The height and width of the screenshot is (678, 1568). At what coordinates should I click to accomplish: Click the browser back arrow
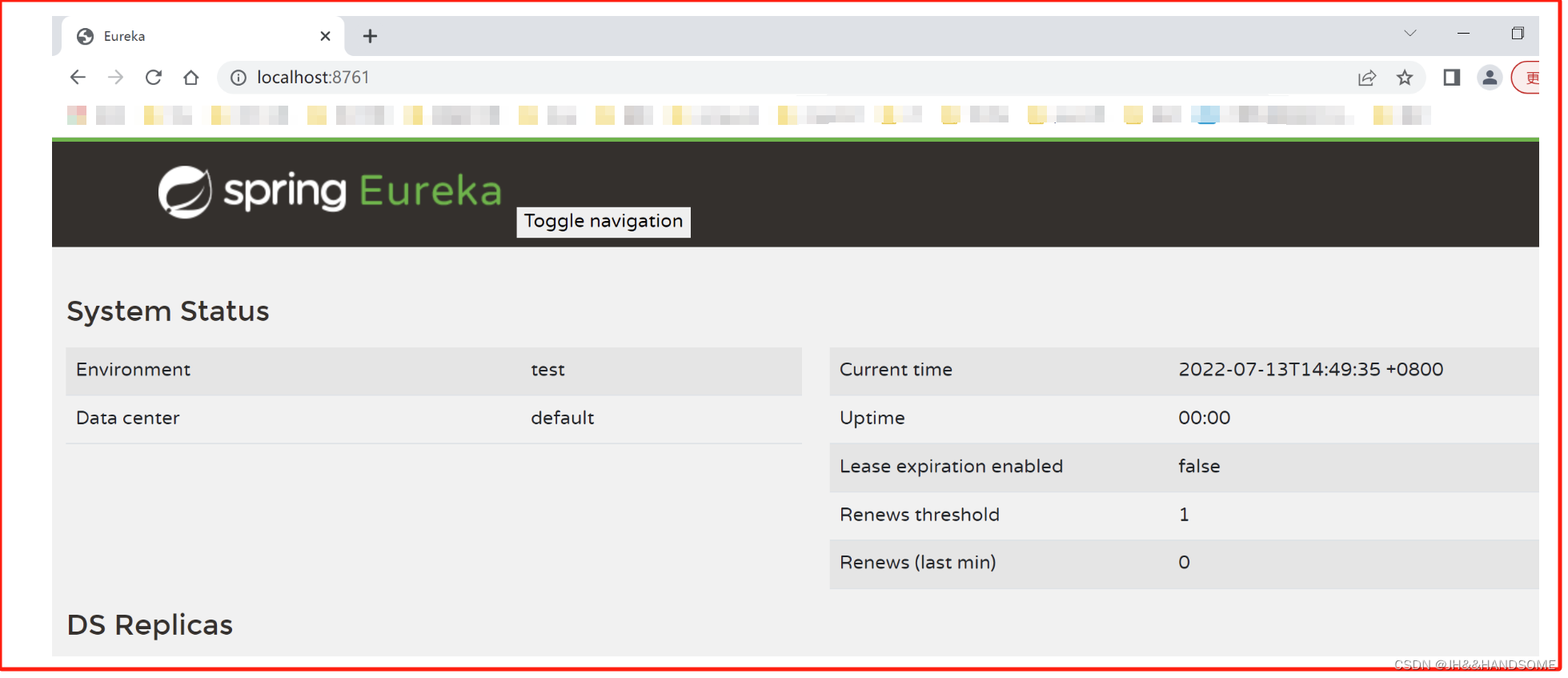(78, 78)
